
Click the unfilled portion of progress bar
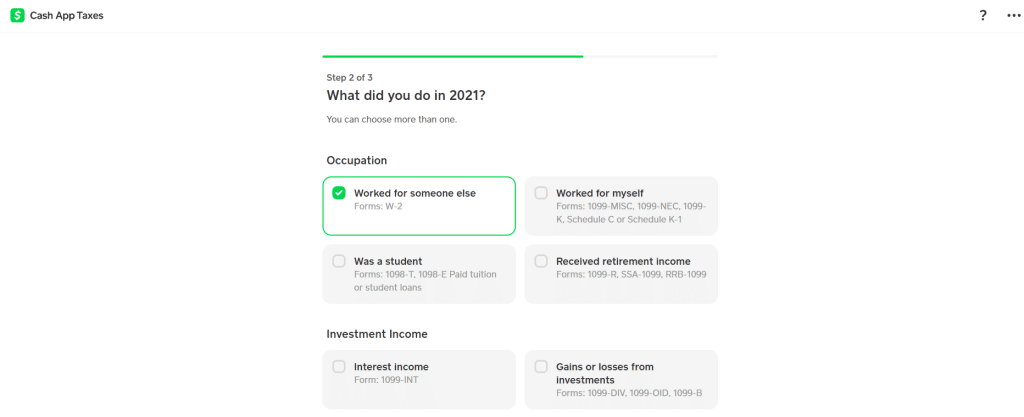coord(650,57)
